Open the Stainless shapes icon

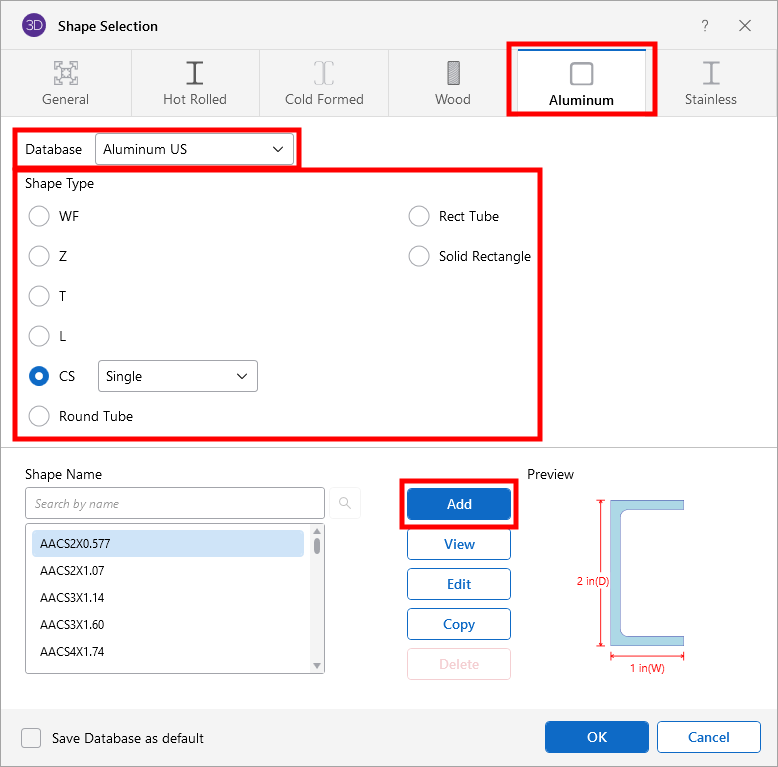click(710, 73)
